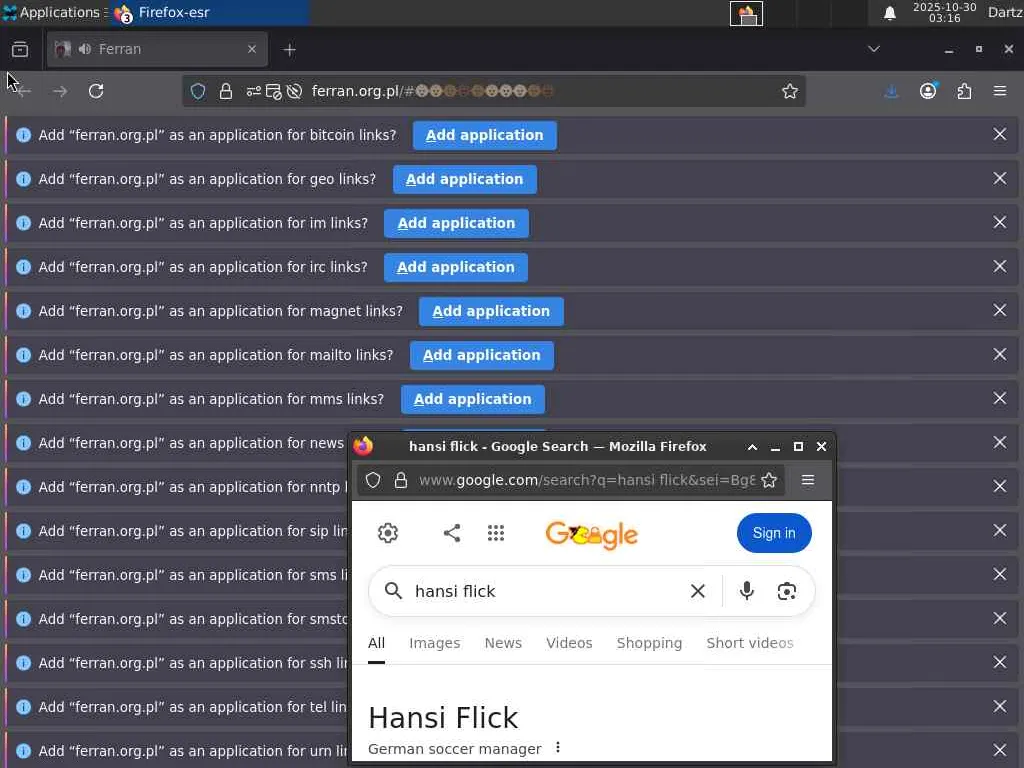Dismiss the magnet links notification

tap(999, 310)
